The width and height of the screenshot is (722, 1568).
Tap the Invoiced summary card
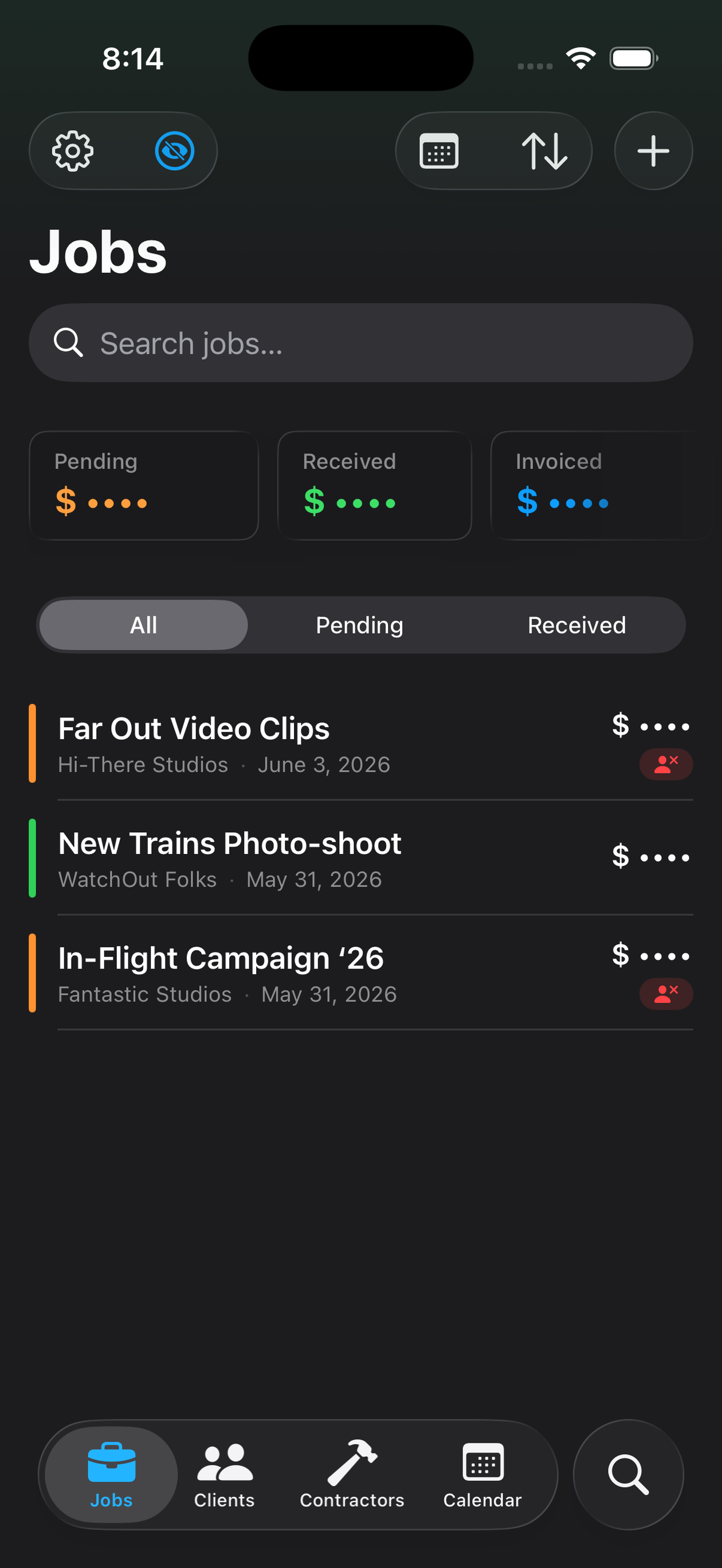coord(603,485)
